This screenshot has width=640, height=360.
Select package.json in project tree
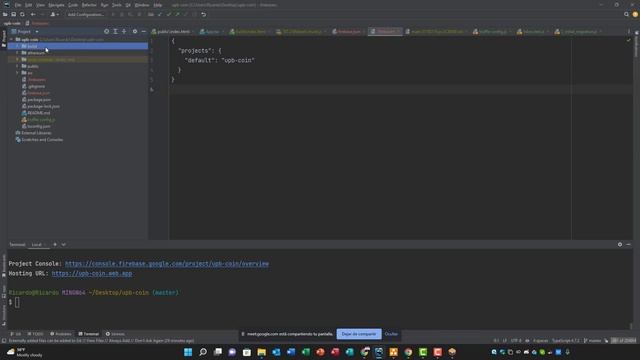[x=39, y=100]
